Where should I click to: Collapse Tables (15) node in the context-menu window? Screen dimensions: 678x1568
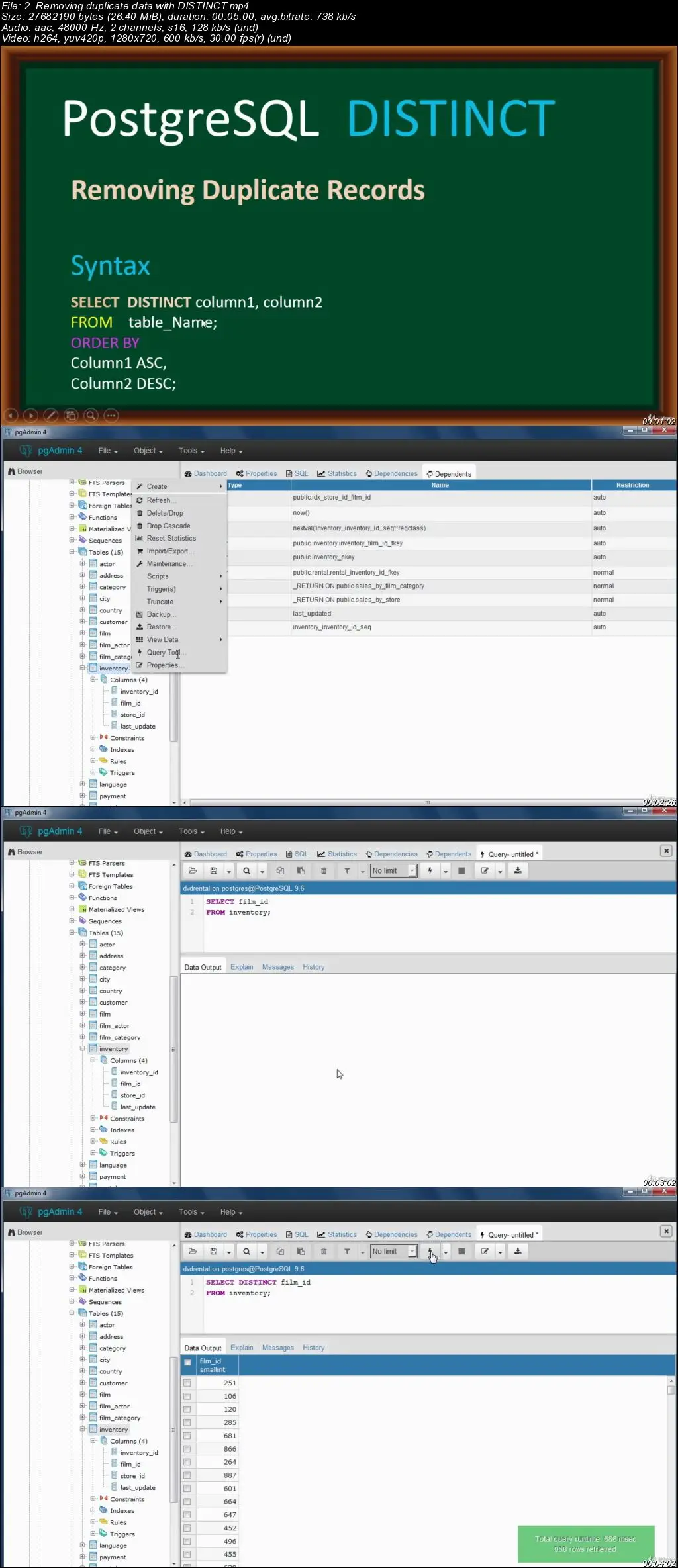[72, 551]
